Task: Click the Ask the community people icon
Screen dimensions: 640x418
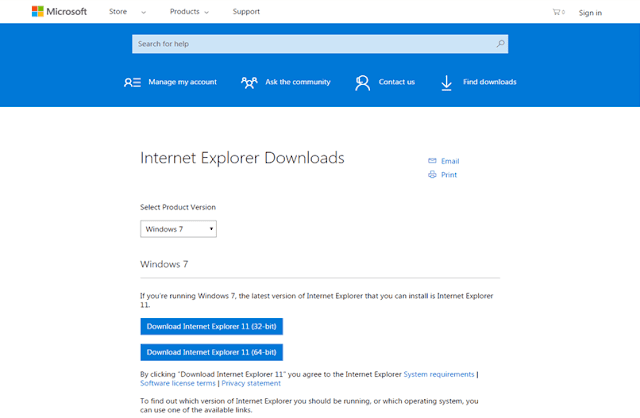Action: (x=249, y=82)
